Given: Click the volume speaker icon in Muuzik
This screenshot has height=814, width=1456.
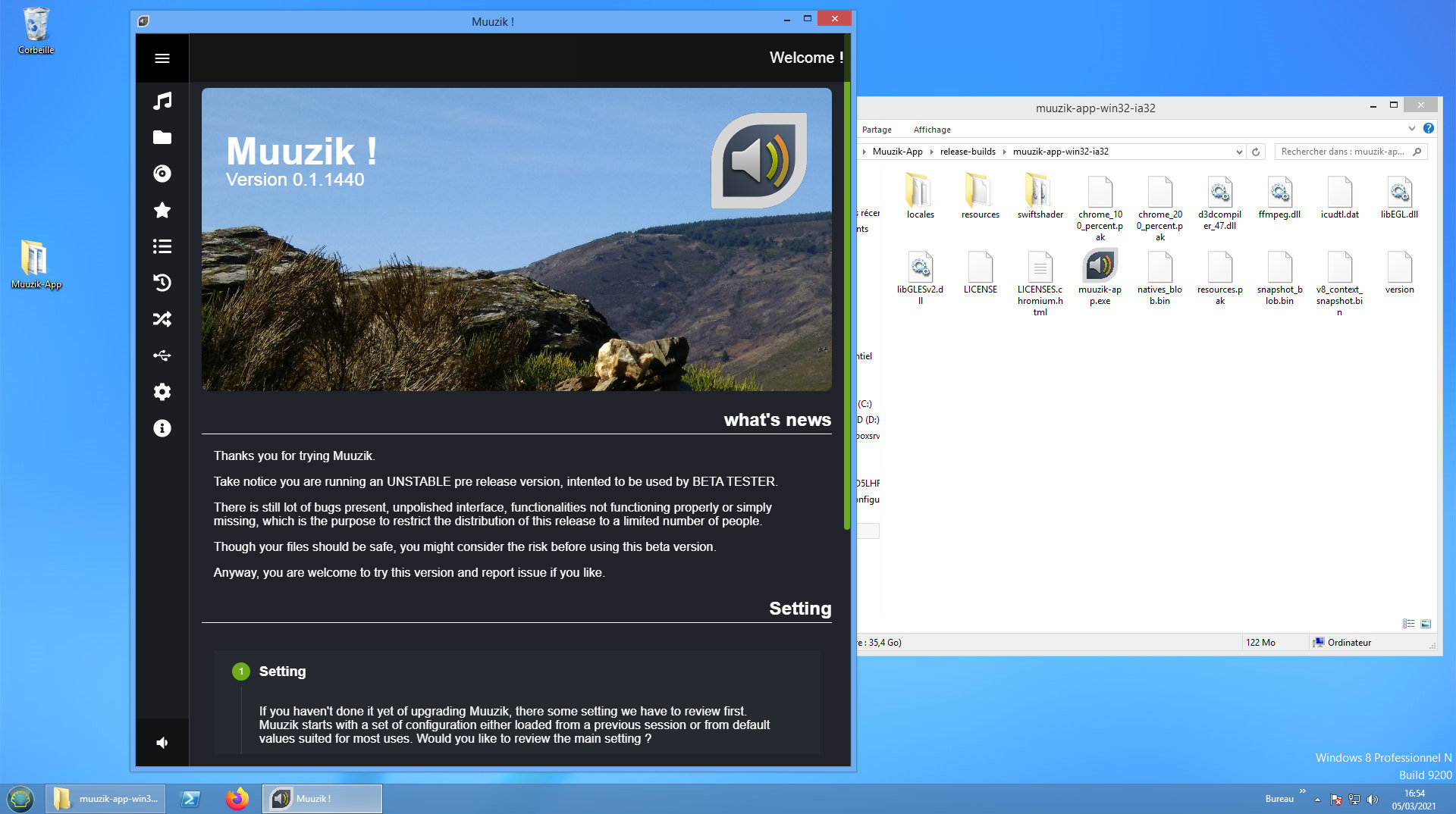Looking at the screenshot, I should (x=162, y=743).
